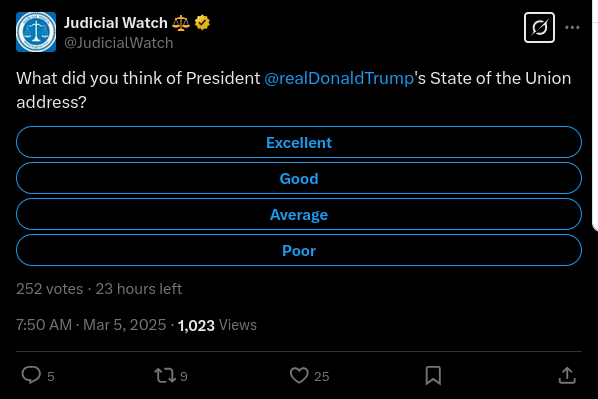
Task: Open Judicial Watch profile avatar
Action: pyautogui.click(x=36, y=32)
